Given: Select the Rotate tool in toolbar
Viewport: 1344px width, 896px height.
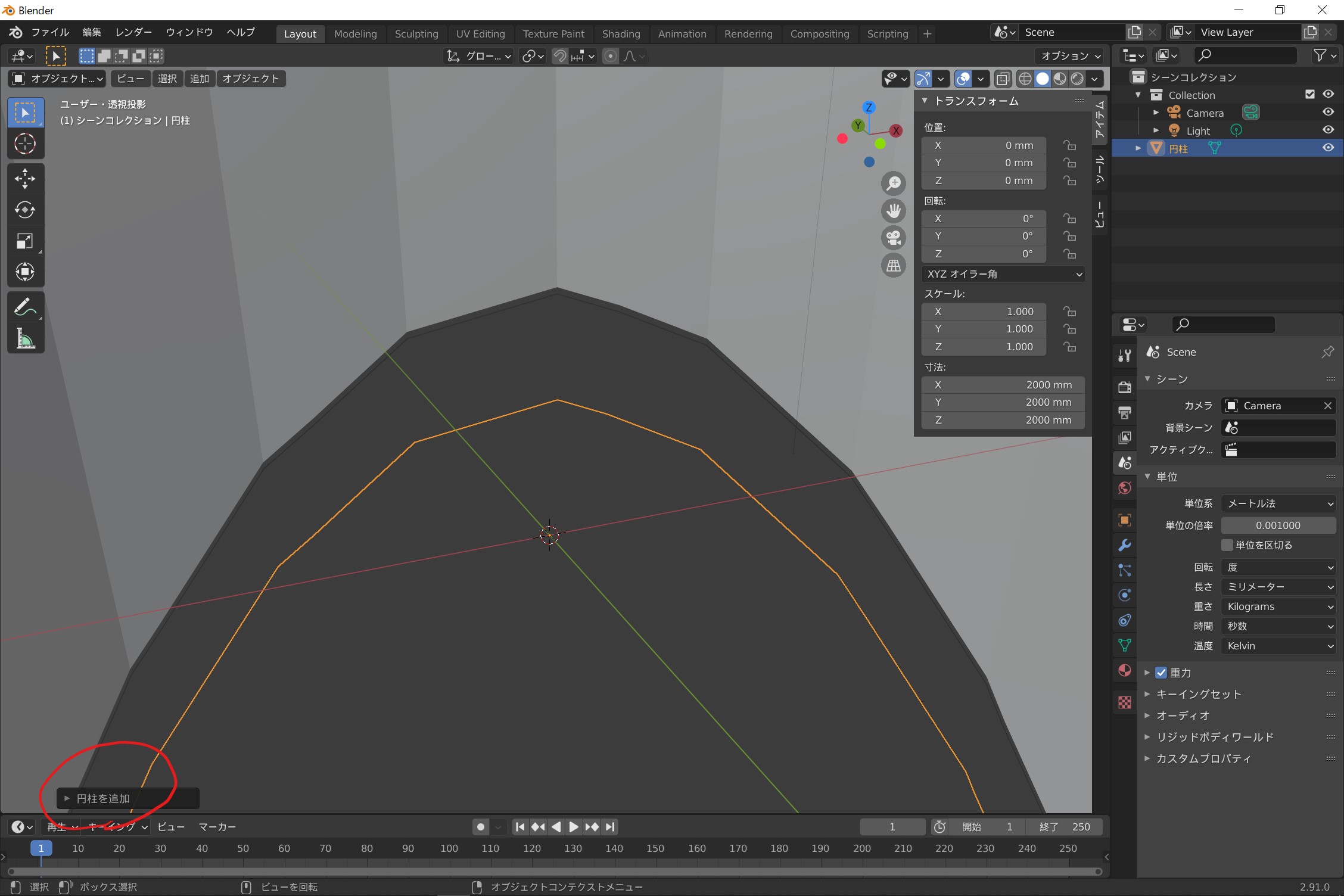Looking at the screenshot, I should [x=25, y=210].
